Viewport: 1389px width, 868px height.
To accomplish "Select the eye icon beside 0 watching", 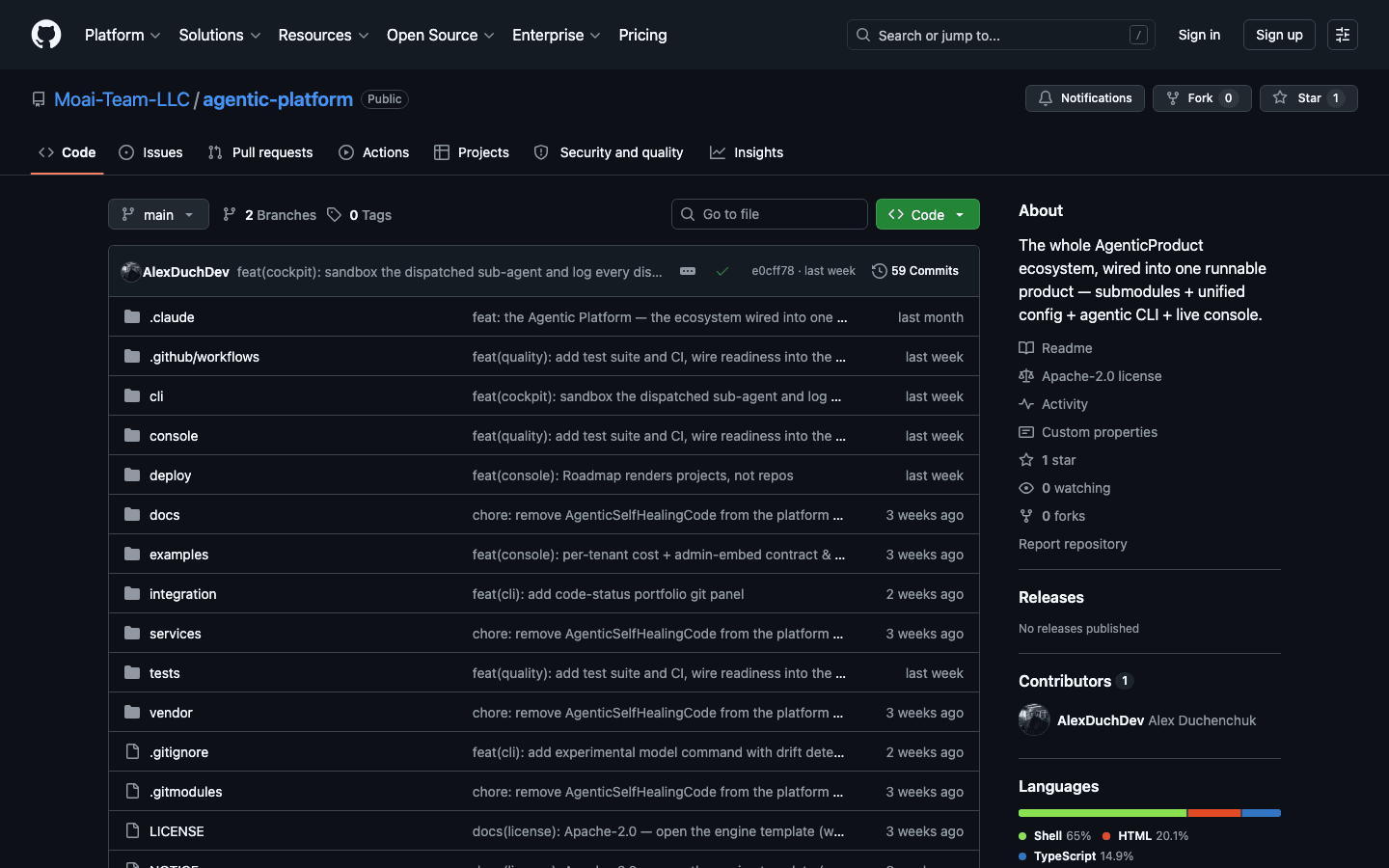I will (1026, 488).
